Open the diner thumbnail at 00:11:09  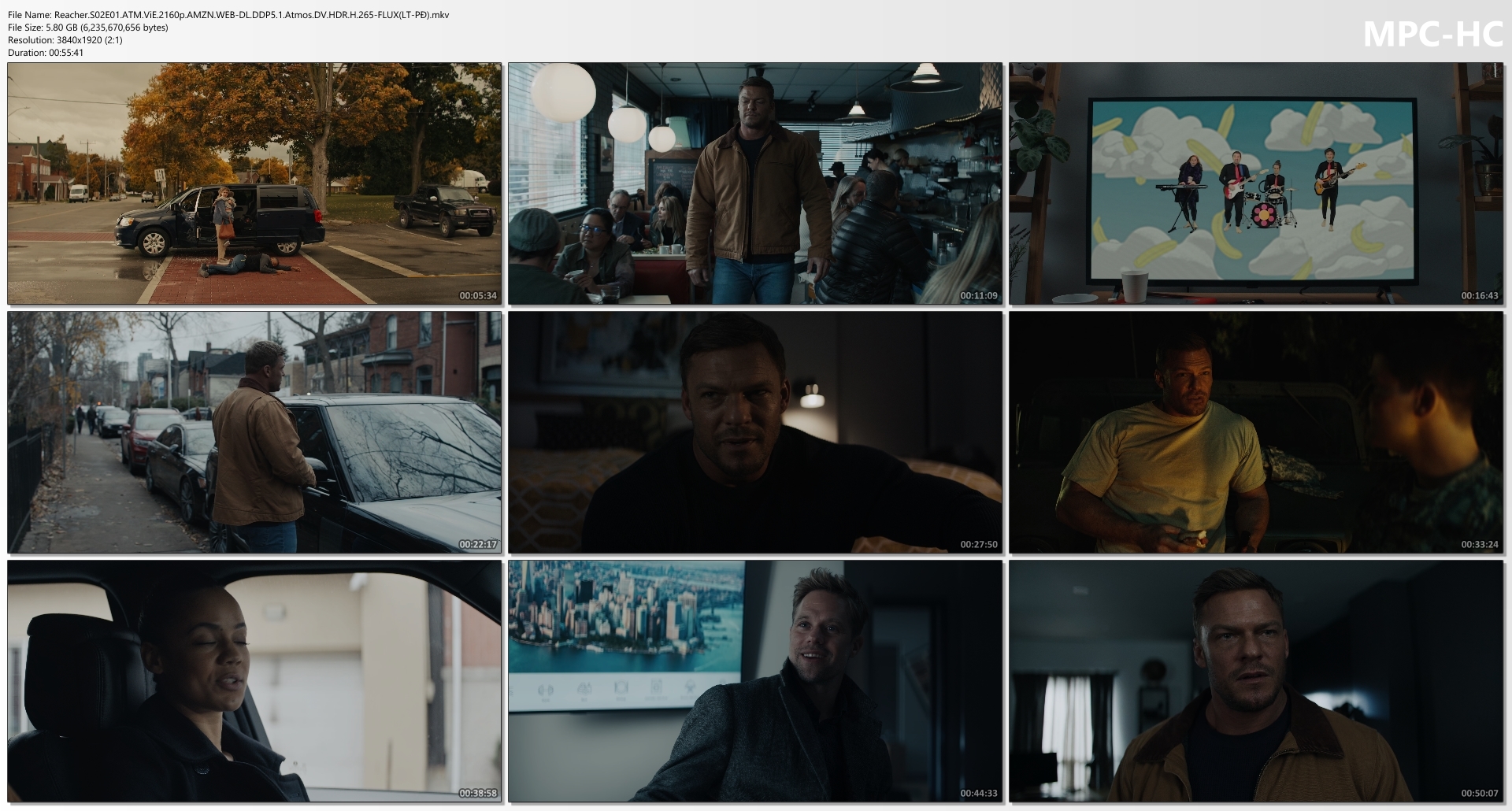pos(755,183)
